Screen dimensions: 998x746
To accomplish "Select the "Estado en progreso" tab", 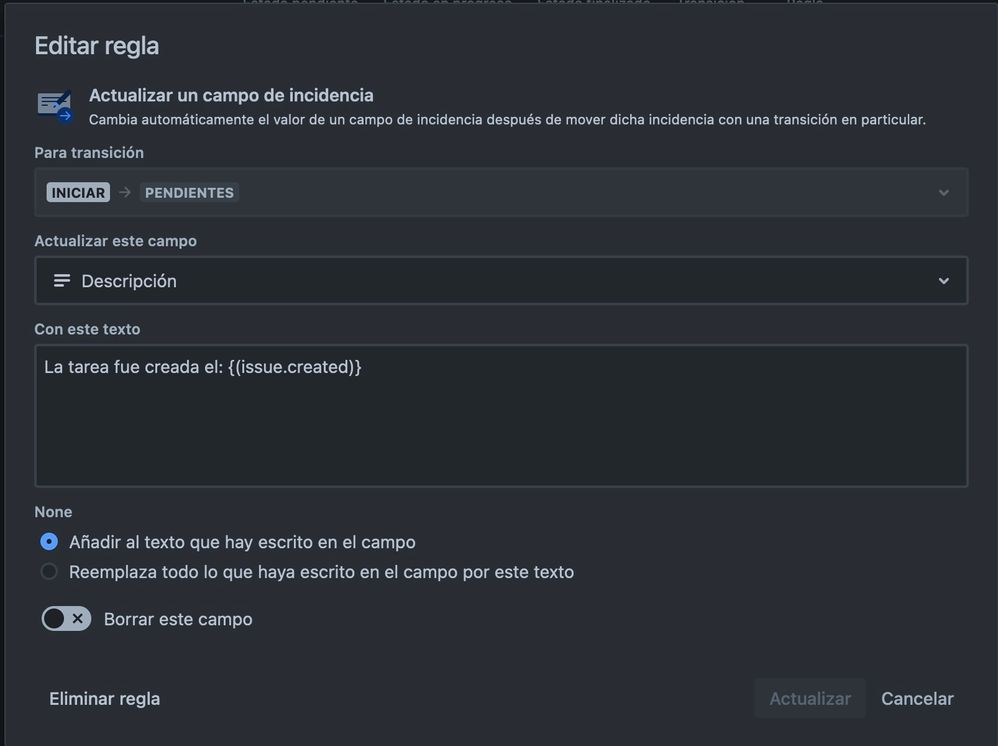I will click(x=448, y=3).
